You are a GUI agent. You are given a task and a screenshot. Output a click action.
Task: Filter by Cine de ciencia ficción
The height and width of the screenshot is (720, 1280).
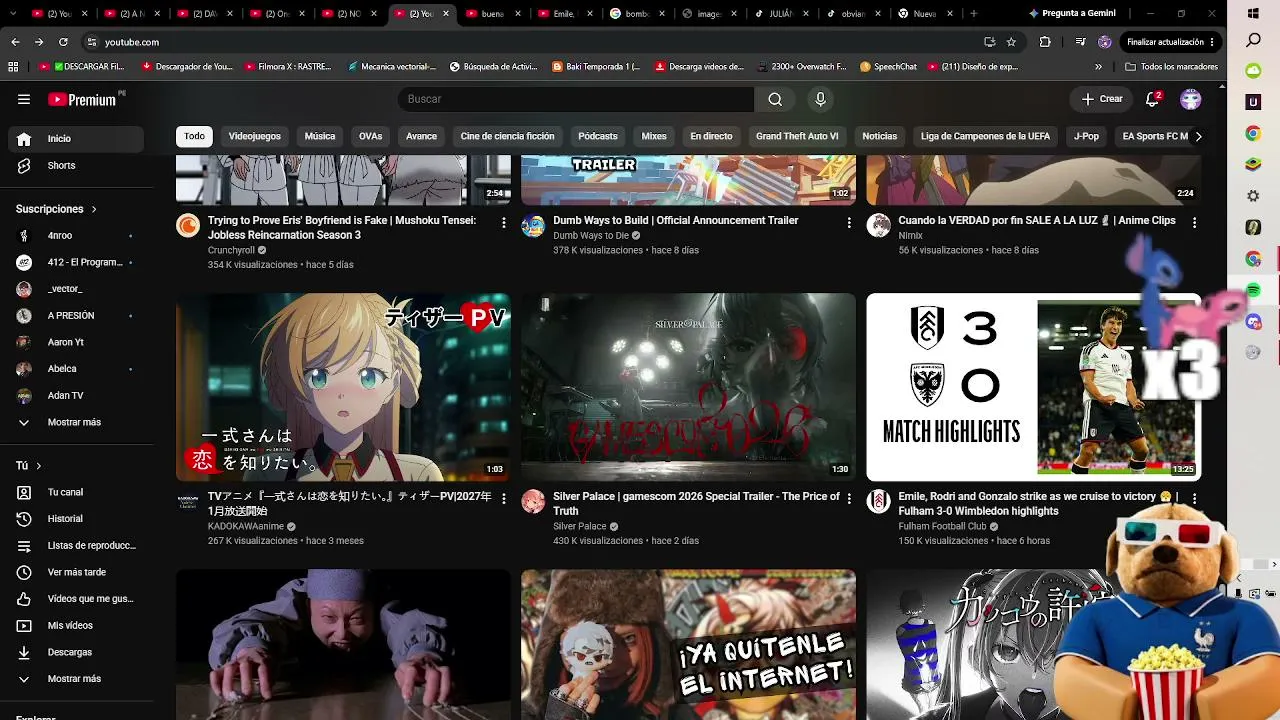507,136
